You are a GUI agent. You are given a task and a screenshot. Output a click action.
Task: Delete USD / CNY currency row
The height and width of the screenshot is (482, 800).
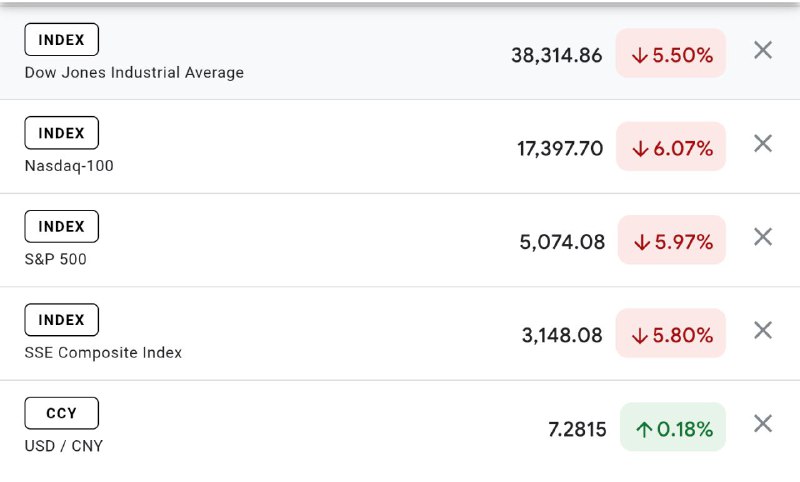coord(763,424)
